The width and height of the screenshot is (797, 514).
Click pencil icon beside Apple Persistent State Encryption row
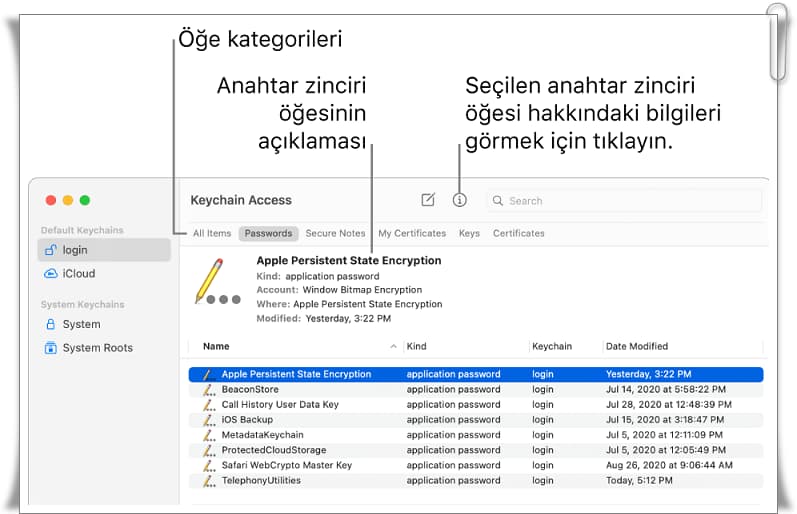[209, 375]
